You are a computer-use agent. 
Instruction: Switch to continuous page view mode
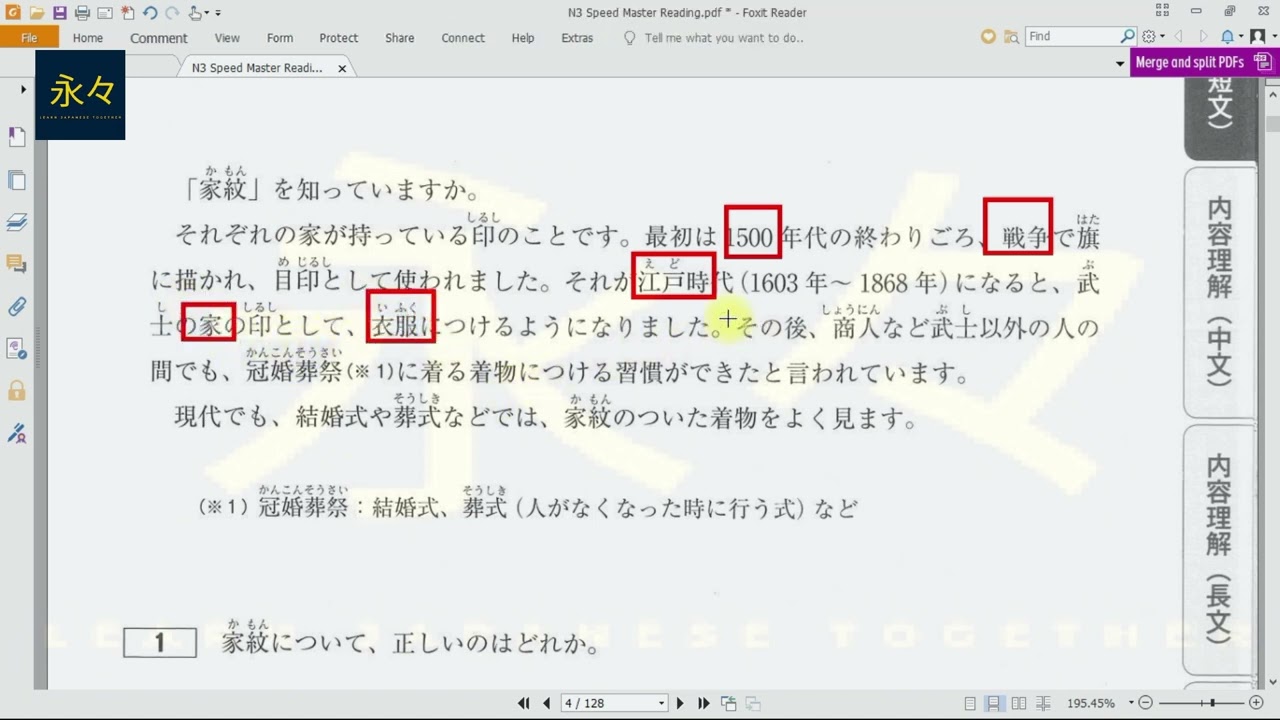pos(994,703)
